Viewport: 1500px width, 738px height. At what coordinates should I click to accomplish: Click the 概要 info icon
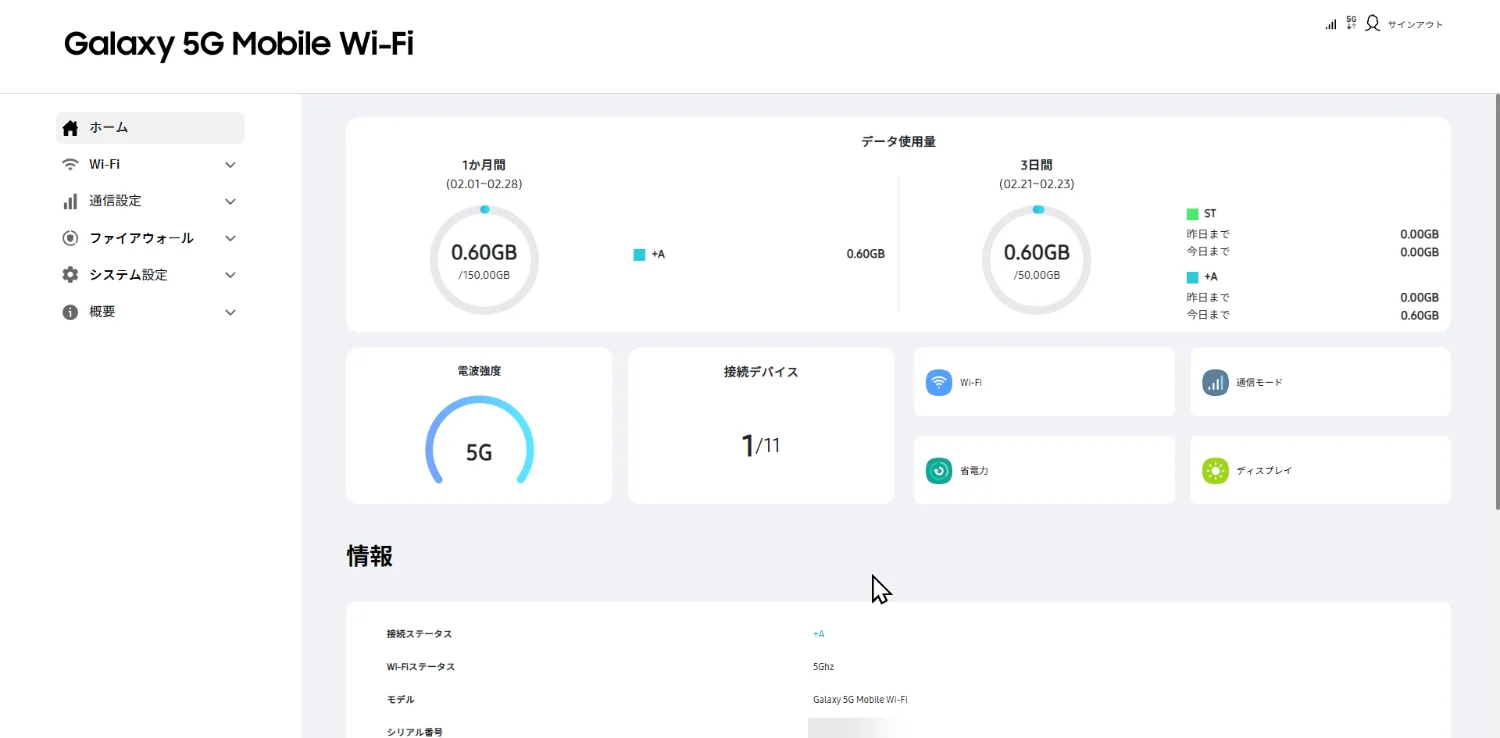pos(70,312)
